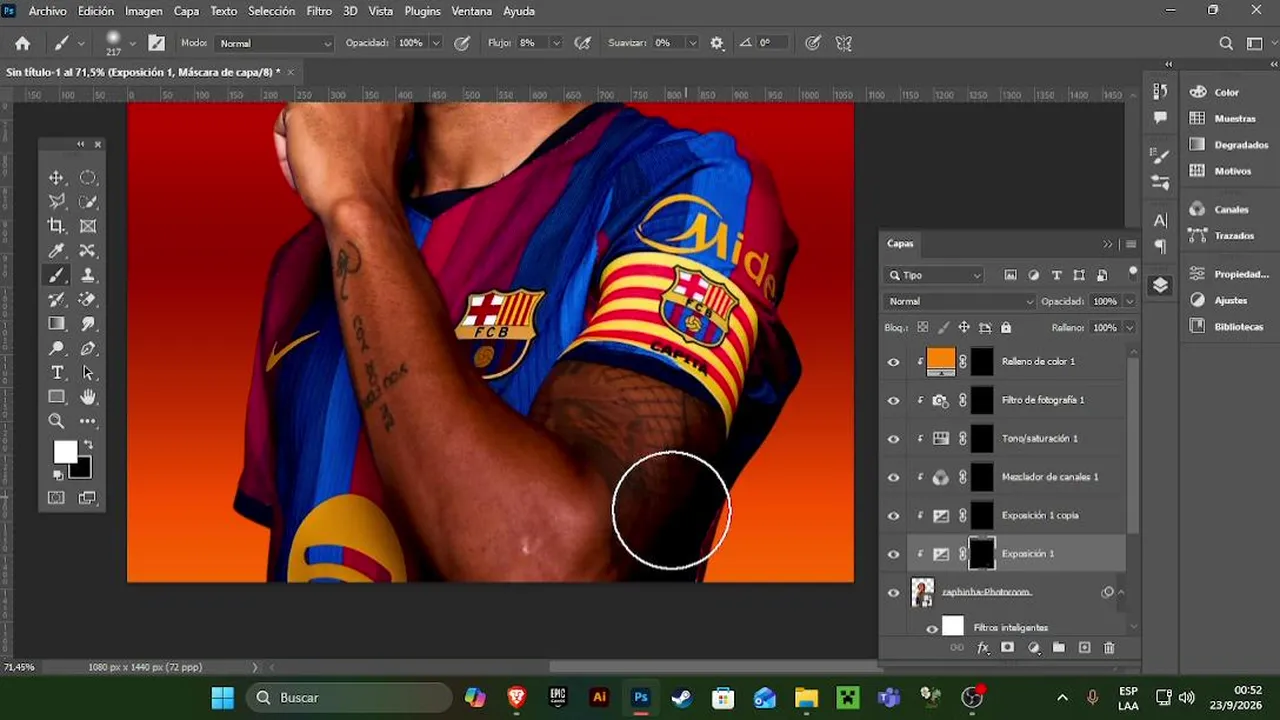Click the delete layer trash icon
Image resolution: width=1280 pixels, height=720 pixels.
[1109, 648]
